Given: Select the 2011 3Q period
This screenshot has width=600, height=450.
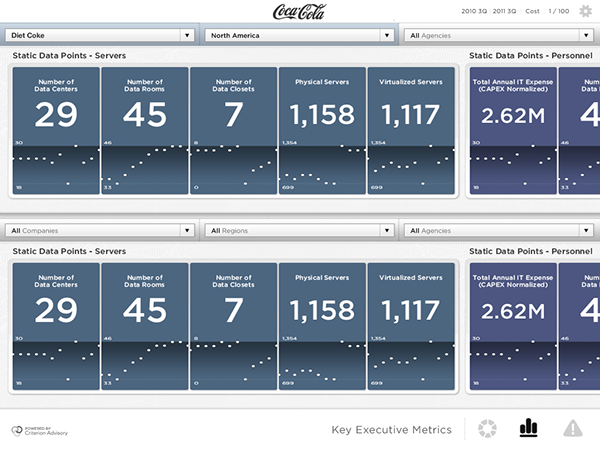Looking at the screenshot, I should (x=504, y=11).
